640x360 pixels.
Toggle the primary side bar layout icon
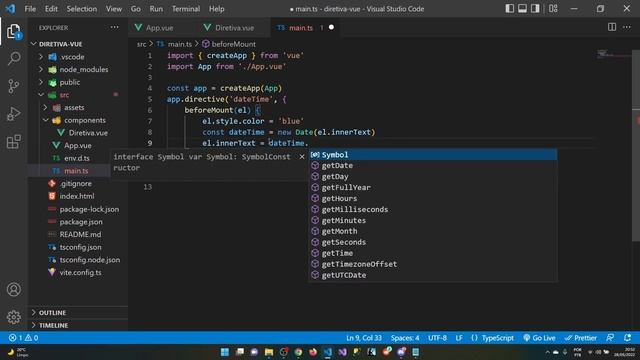coord(509,9)
